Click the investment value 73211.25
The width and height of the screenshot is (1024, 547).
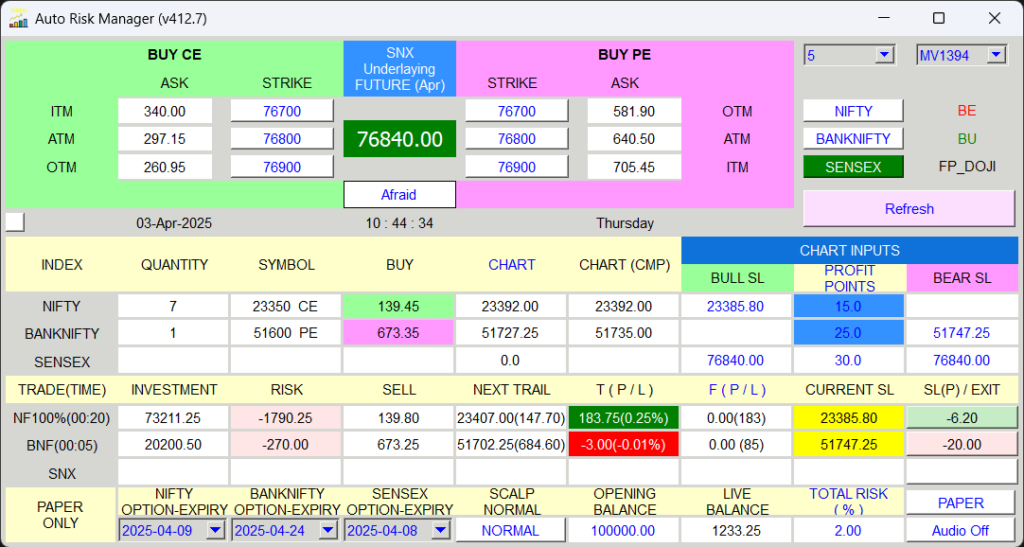(x=173, y=418)
